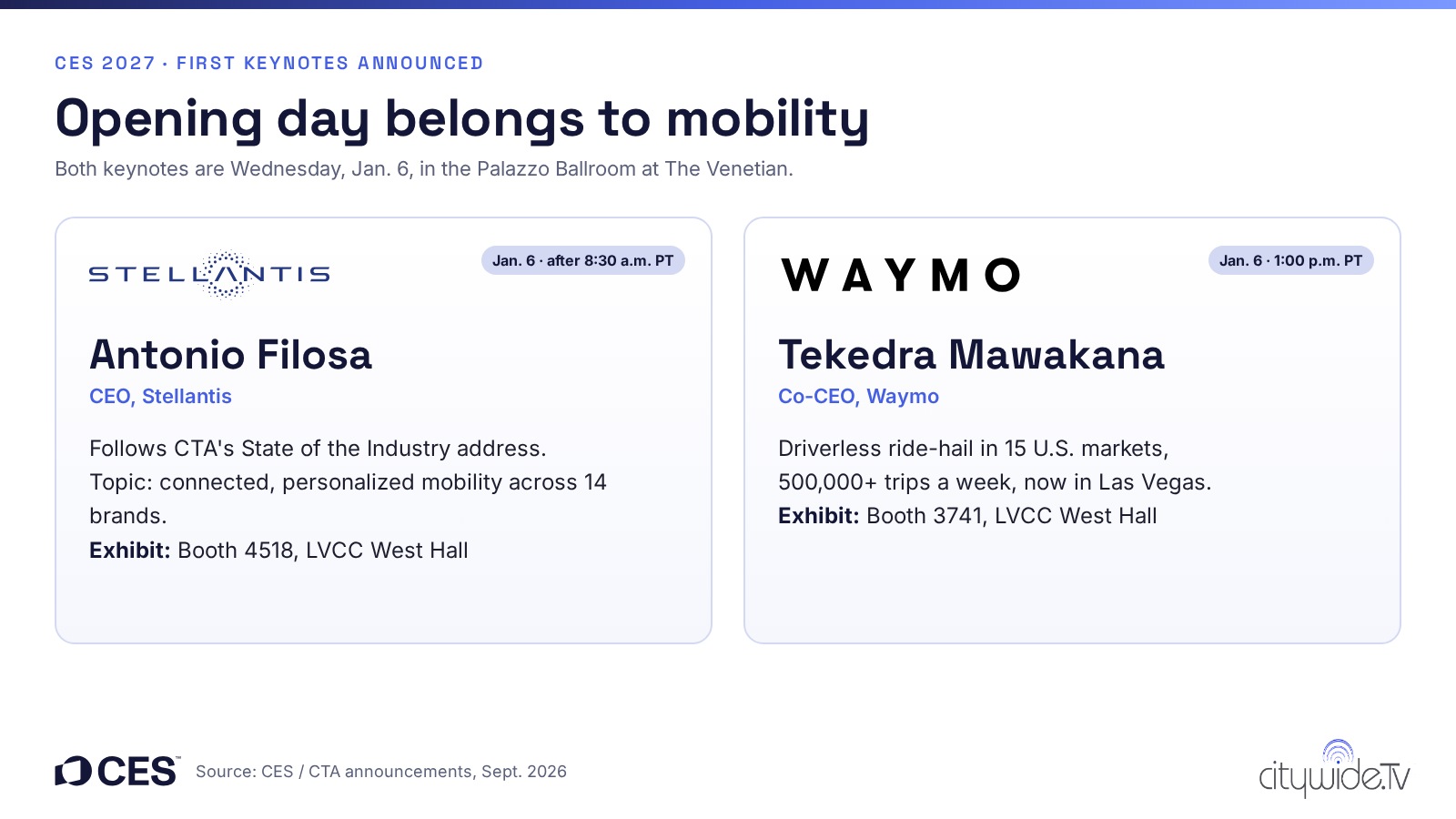Select the 'Jan. 6 · after 8:30 a.m. PT' badge

pos(583,260)
